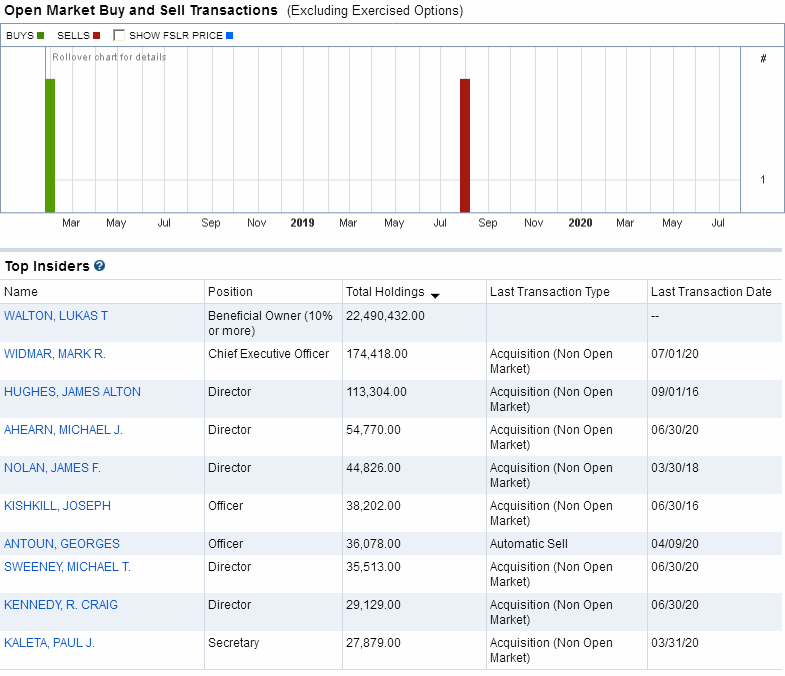The width and height of the screenshot is (785, 676).
Task: Open KENNEDY, R. CRAIG insider profile
Action: click(61, 605)
